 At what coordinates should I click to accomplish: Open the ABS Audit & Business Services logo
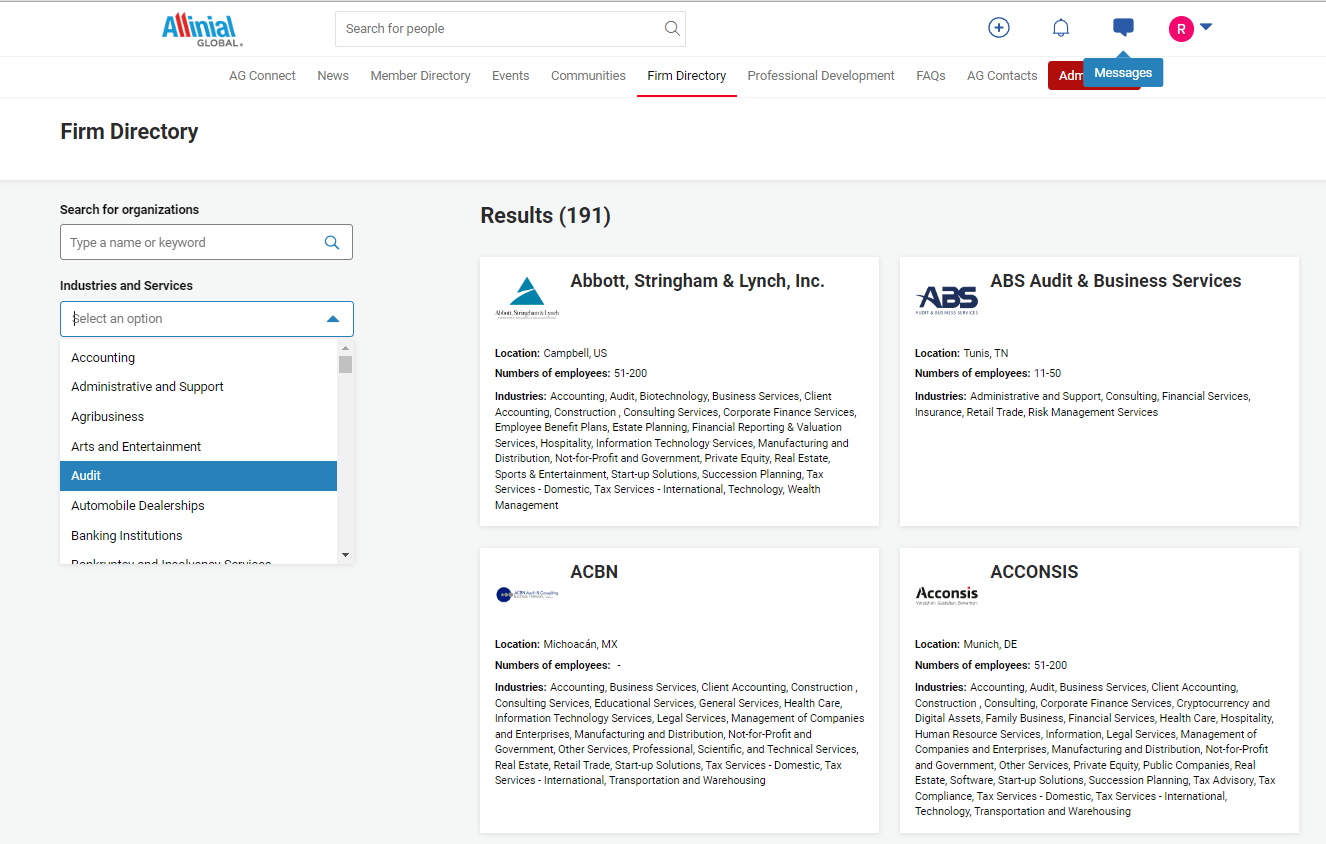pos(947,300)
